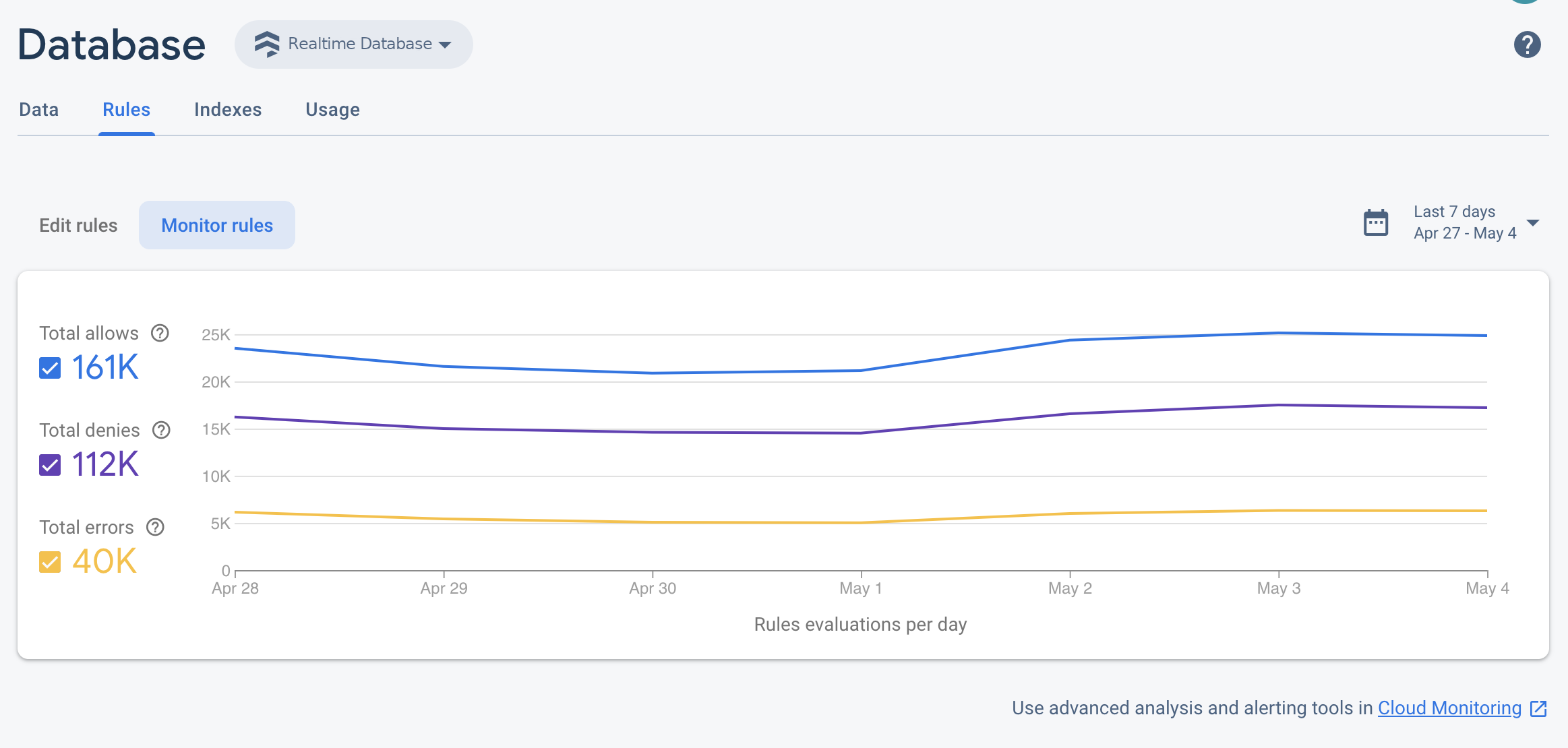Switch to the Usage tab
1568x748 pixels.
coord(332,109)
